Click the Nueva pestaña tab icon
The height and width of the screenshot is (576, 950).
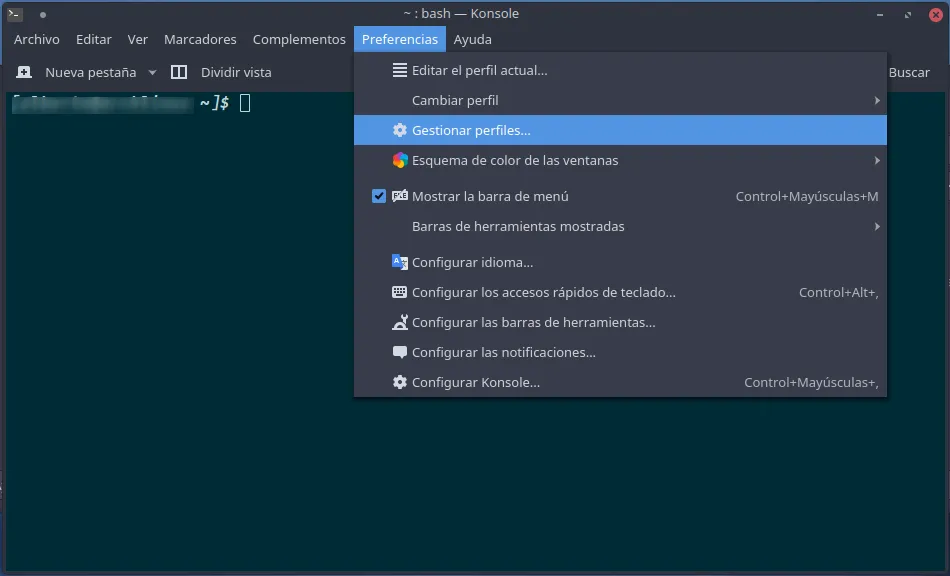pos(23,72)
